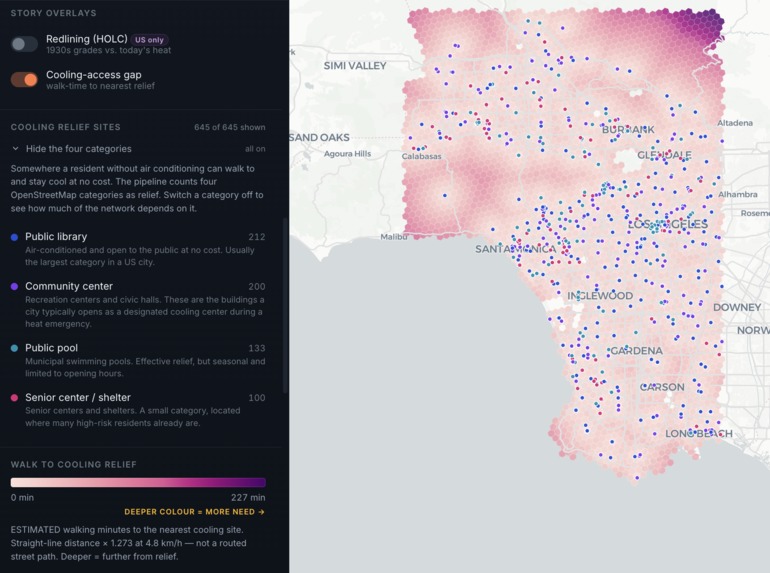Image resolution: width=770 pixels, height=573 pixels.
Task: Turn off the Cooling-access gap toggle
Action: (24, 80)
